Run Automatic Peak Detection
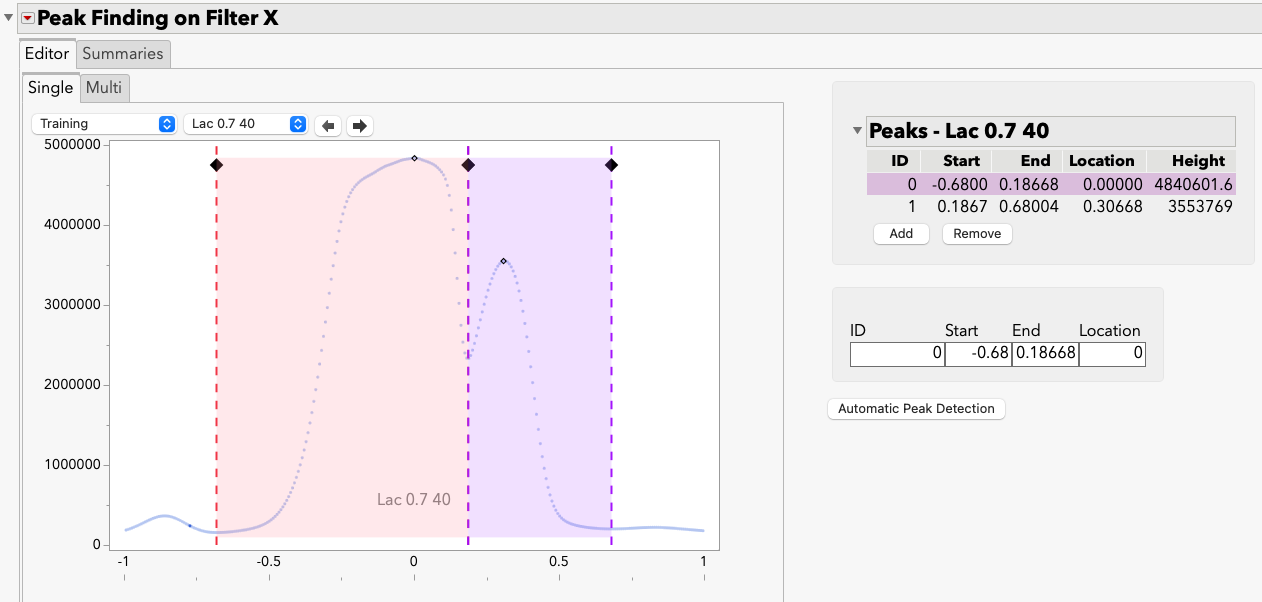The height and width of the screenshot is (602, 1262). tap(916, 408)
